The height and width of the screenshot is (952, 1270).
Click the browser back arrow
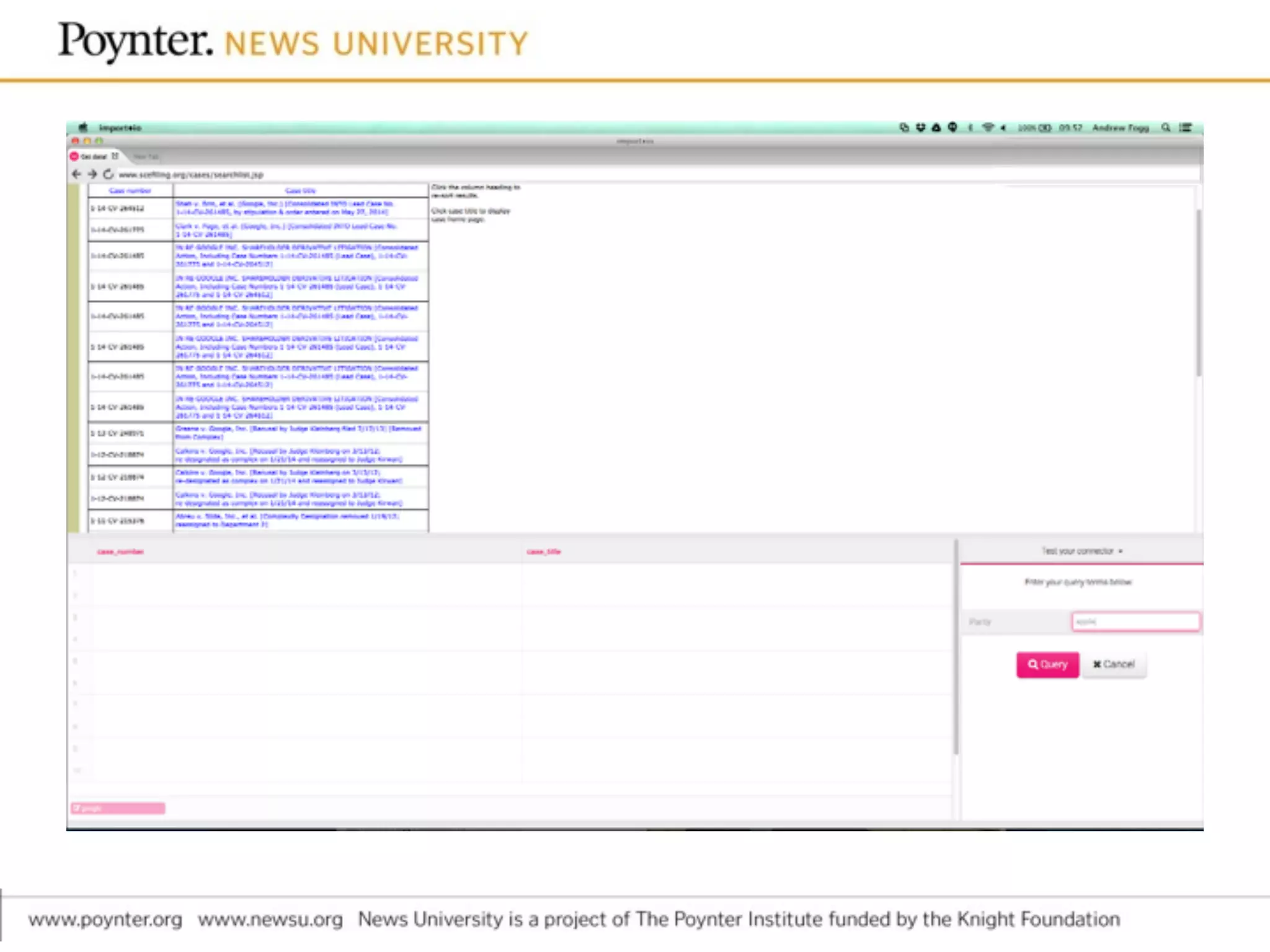pos(76,174)
